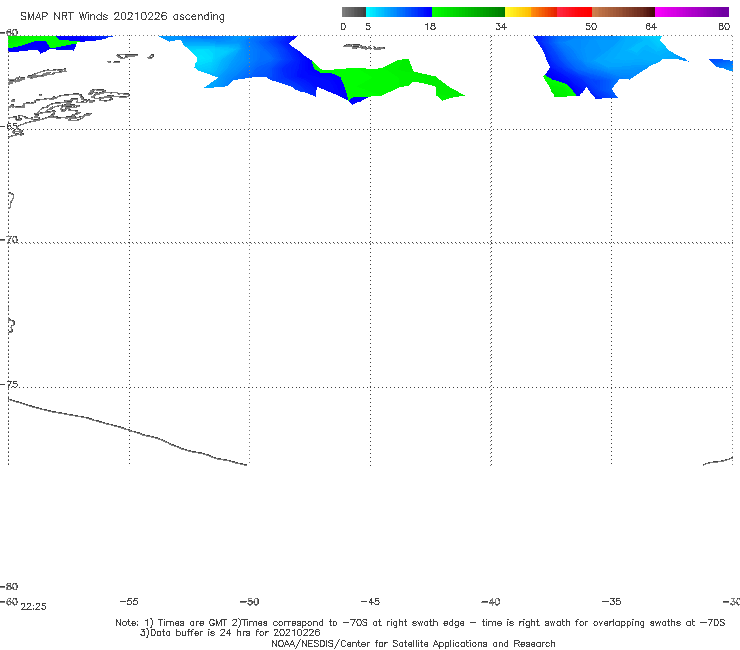Click the latitude label '-80'
This screenshot has width=740, height=650.
tap(9, 586)
